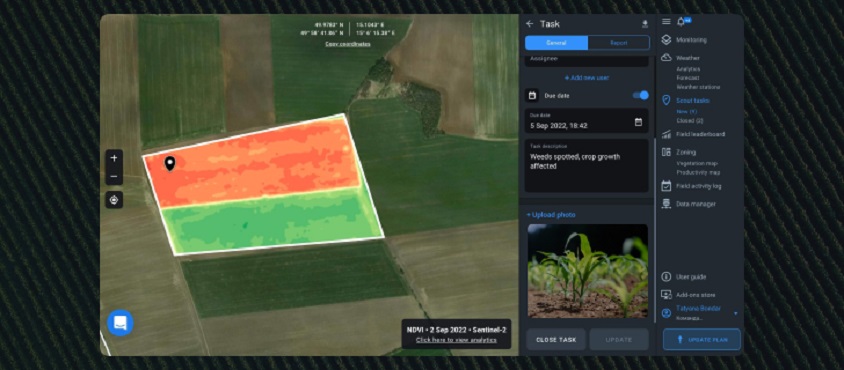
Task: Click the Data manager icon
Action: pos(666,204)
